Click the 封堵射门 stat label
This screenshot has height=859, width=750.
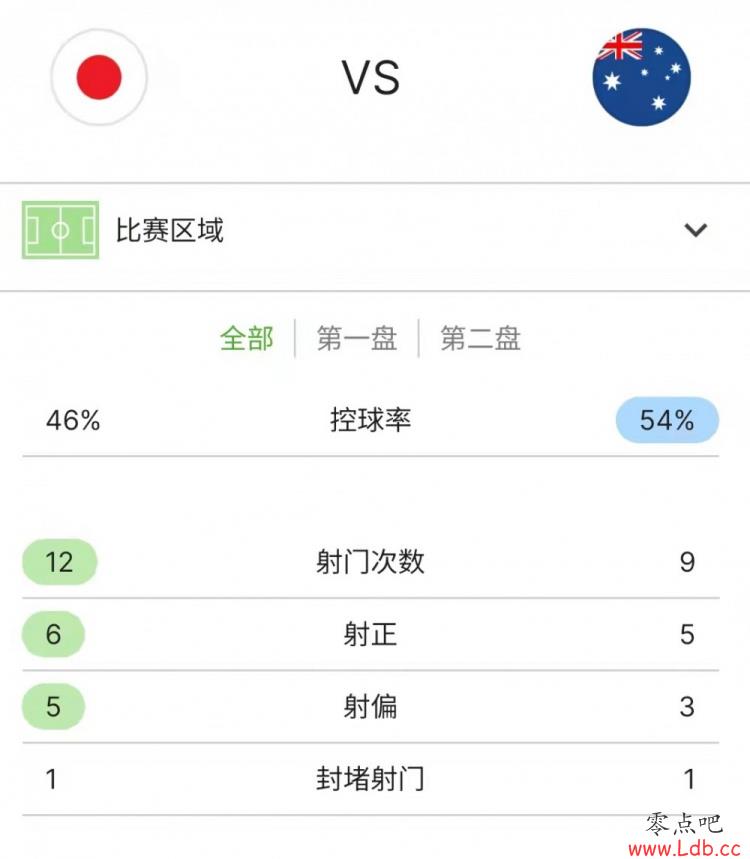pos(370,778)
